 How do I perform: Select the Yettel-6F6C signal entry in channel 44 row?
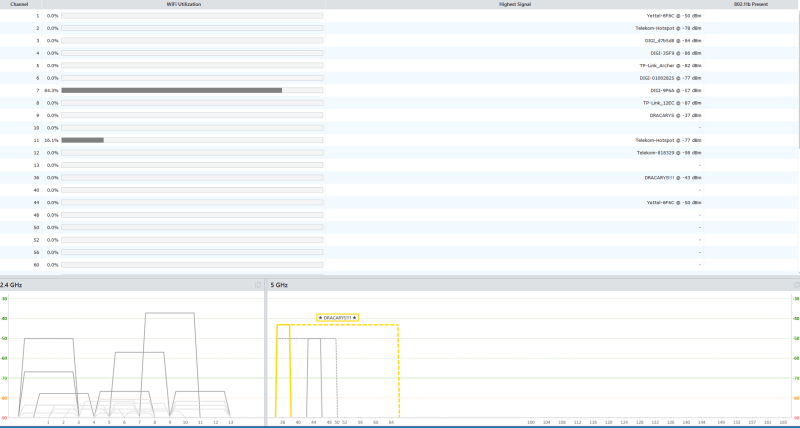coord(674,203)
